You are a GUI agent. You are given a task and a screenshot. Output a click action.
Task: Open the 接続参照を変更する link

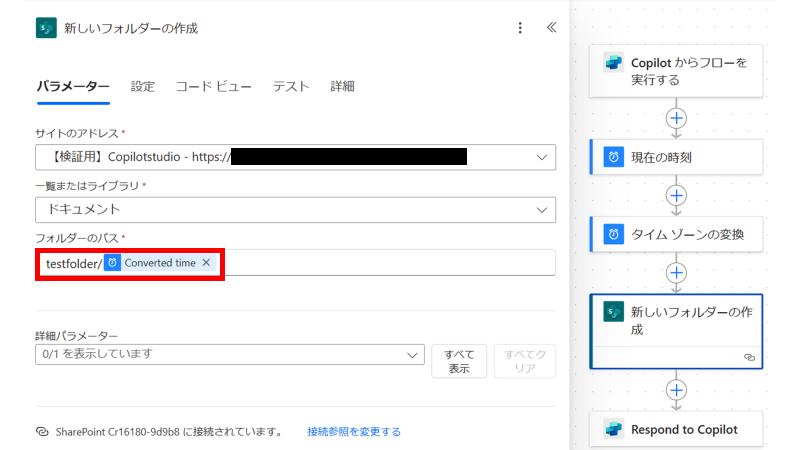coord(354,432)
